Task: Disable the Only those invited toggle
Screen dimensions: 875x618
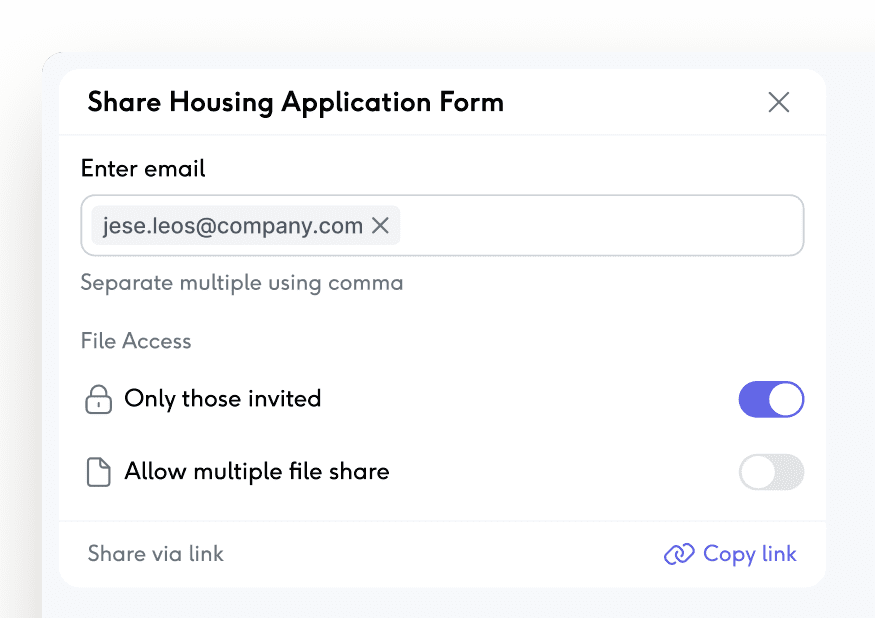Action: point(771,400)
